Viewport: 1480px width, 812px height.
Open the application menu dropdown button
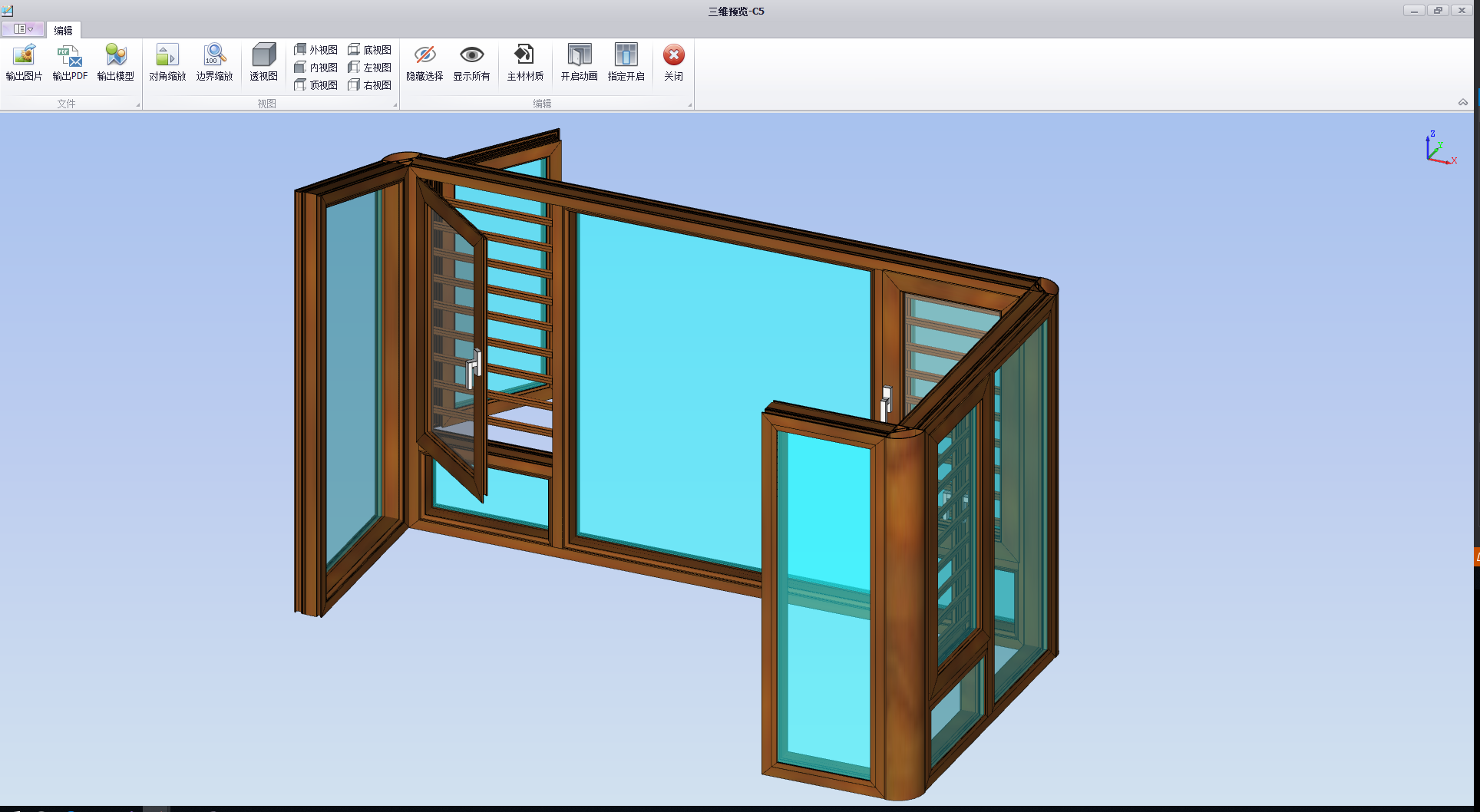pos(23,29)
